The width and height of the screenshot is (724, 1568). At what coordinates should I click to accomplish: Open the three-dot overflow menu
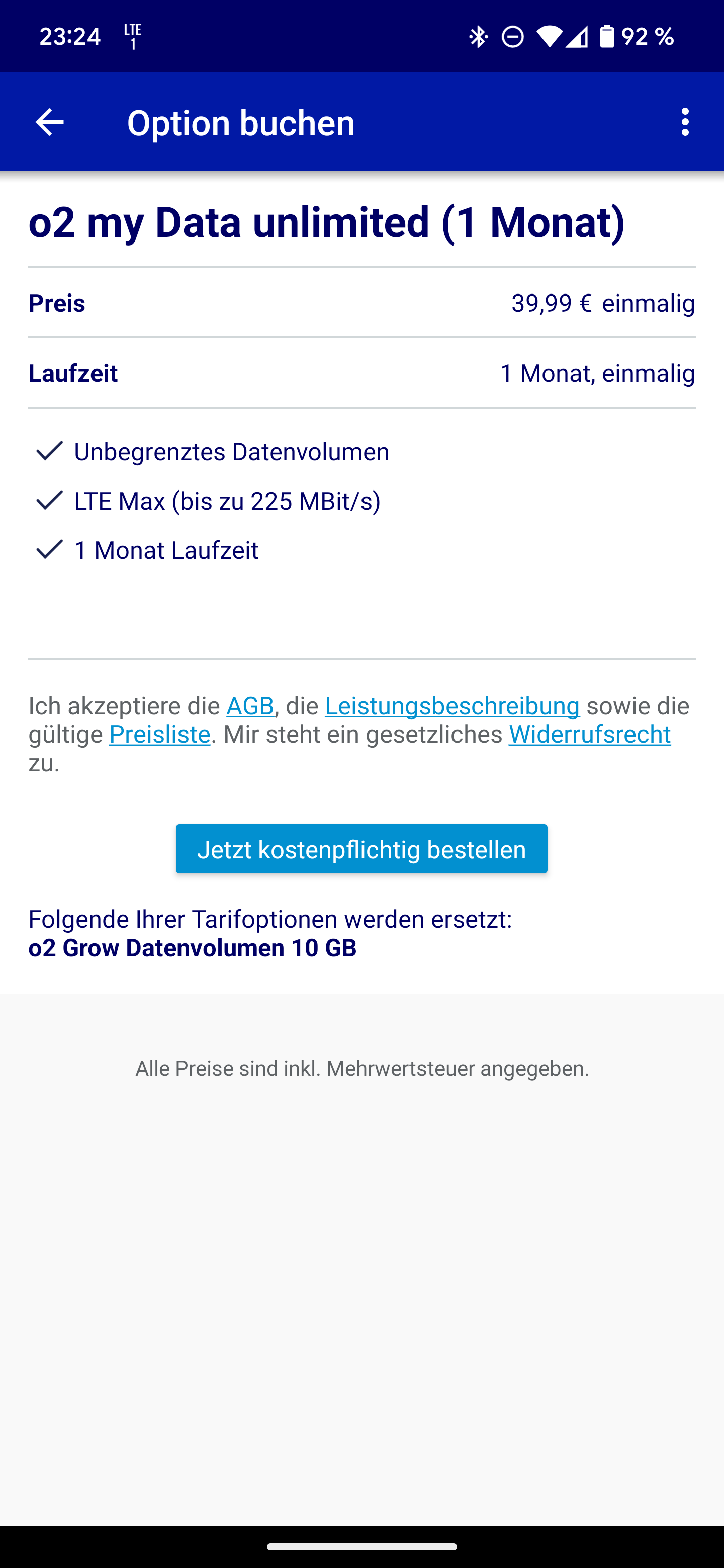click(x=685, y=122)
